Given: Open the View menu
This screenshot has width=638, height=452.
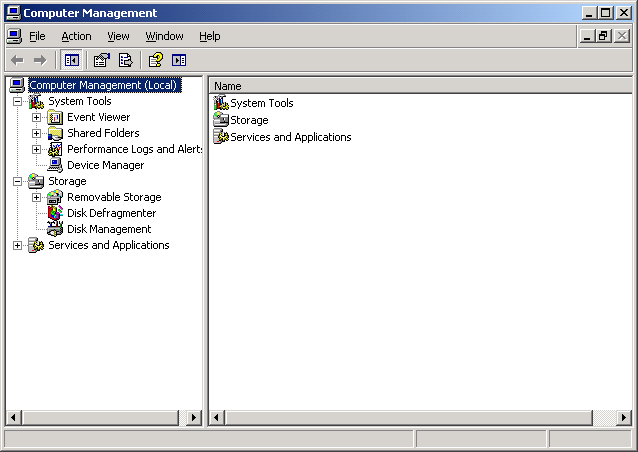Looking at the screenshot, I should [118, 36].
